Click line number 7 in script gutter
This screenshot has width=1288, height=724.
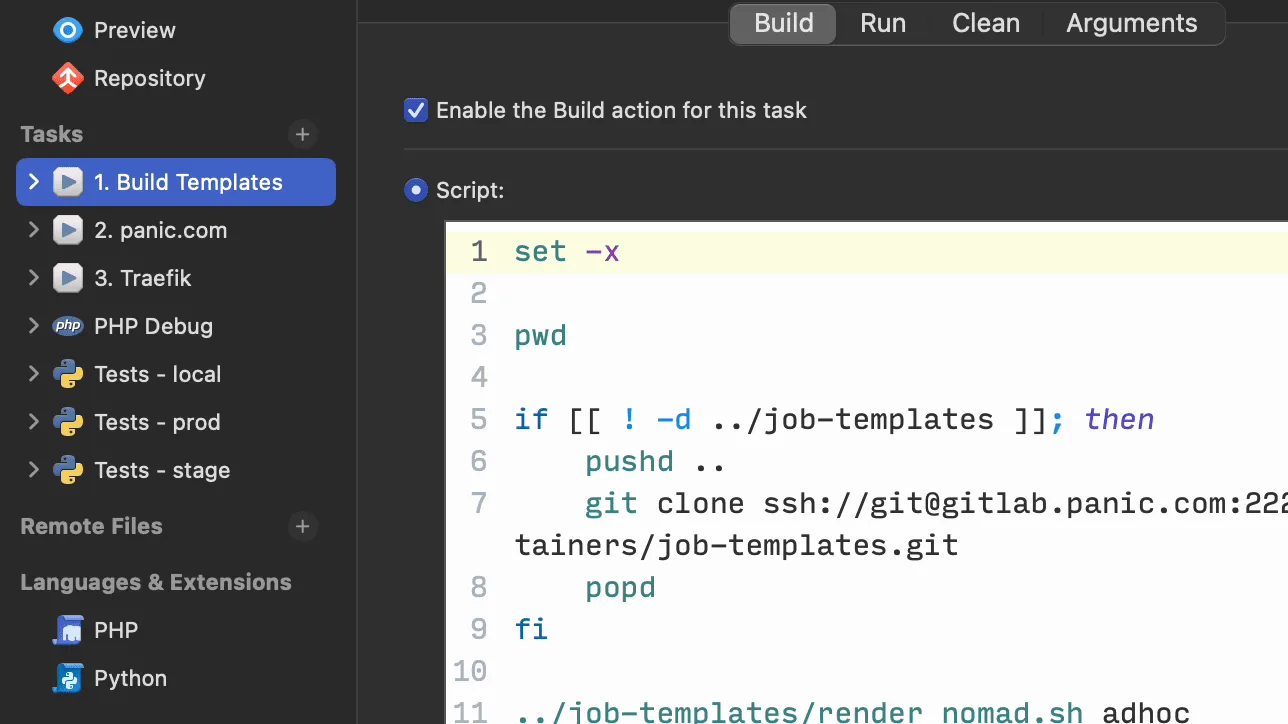[479, 503]
